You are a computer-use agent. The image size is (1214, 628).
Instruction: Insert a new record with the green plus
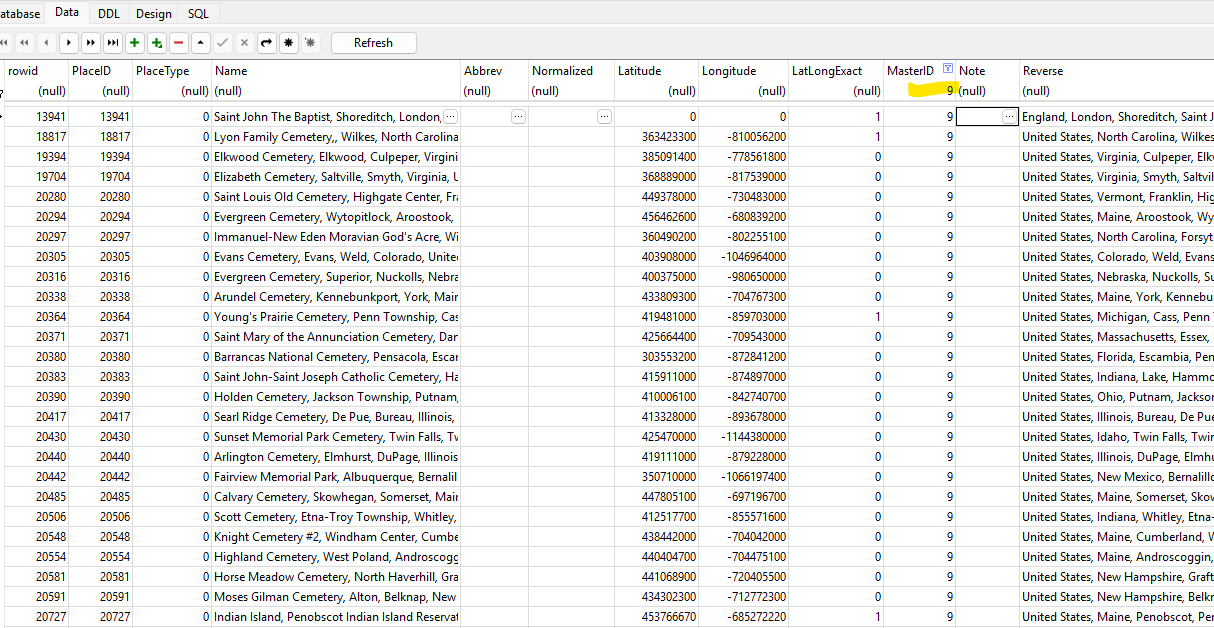tap(134, 43)
